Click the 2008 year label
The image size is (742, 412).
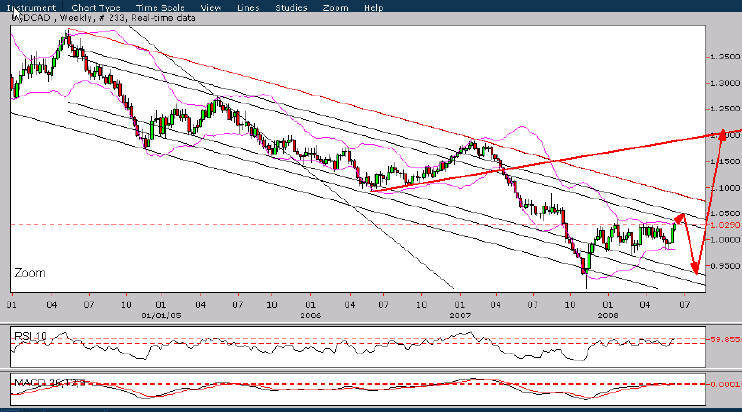608,315
